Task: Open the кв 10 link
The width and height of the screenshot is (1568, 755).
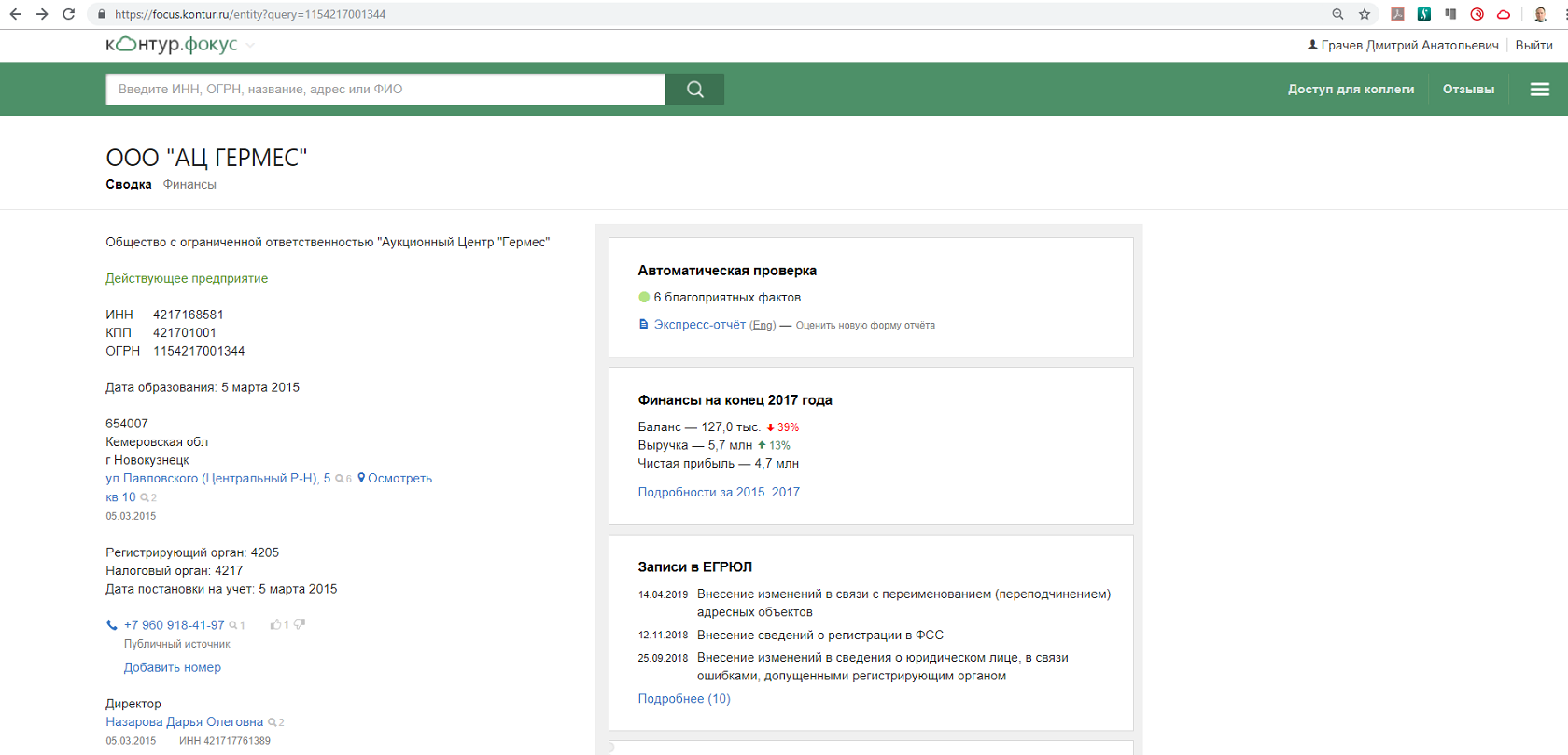Action: point(120,497)
